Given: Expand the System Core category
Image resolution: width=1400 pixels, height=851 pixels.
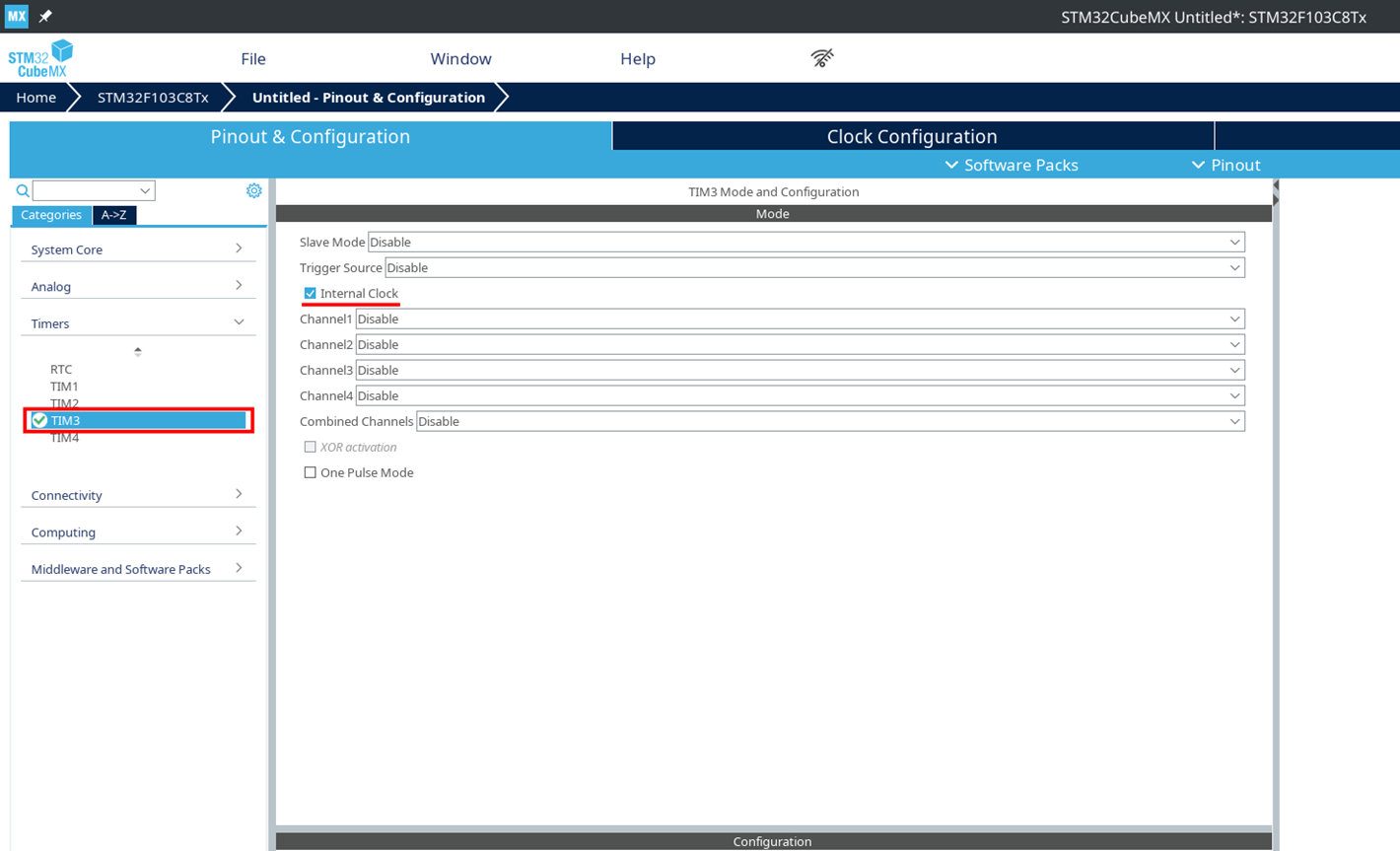Looking at the screenshot, I should coord(137,249).
